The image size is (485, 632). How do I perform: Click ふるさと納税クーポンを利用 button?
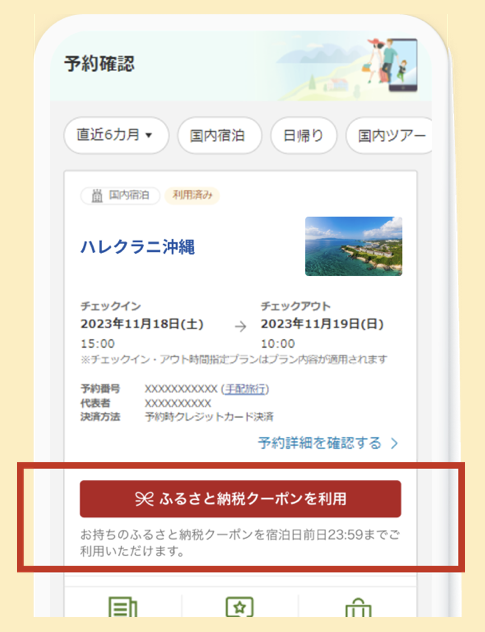(240, 499)
